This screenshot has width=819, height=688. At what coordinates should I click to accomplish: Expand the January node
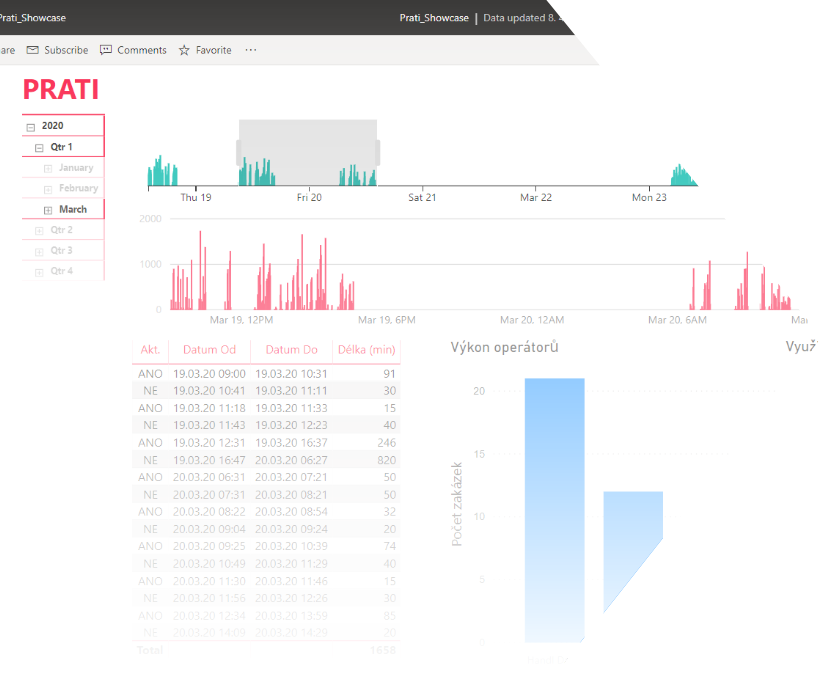pyautogui.click(x=48, y=168)
